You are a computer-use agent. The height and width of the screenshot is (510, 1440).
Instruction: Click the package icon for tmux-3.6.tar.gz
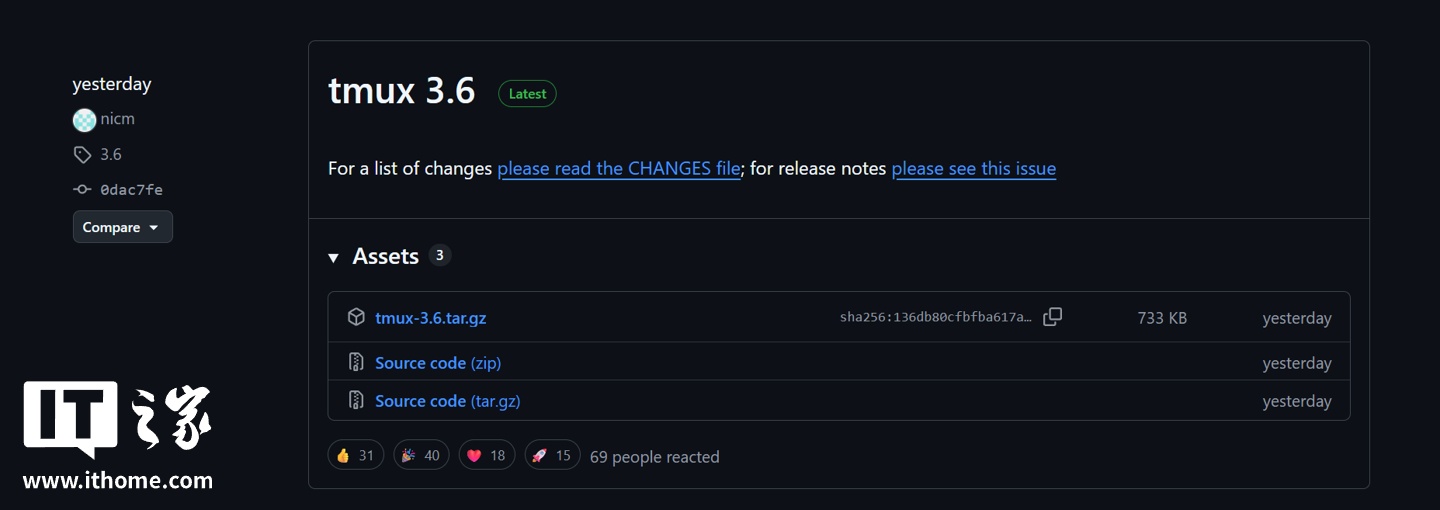tap(356, 317)
